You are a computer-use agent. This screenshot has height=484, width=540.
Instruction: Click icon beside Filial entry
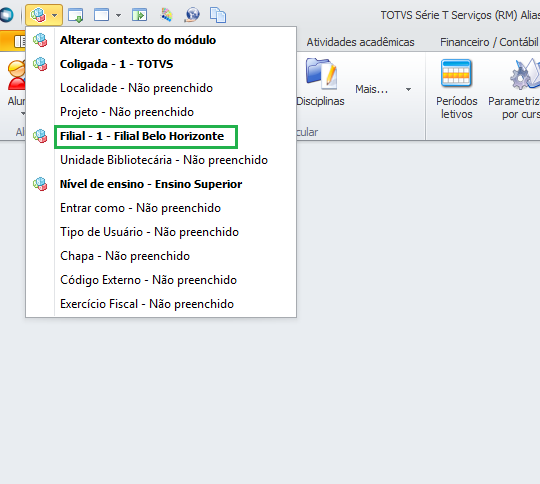point(40,136)
